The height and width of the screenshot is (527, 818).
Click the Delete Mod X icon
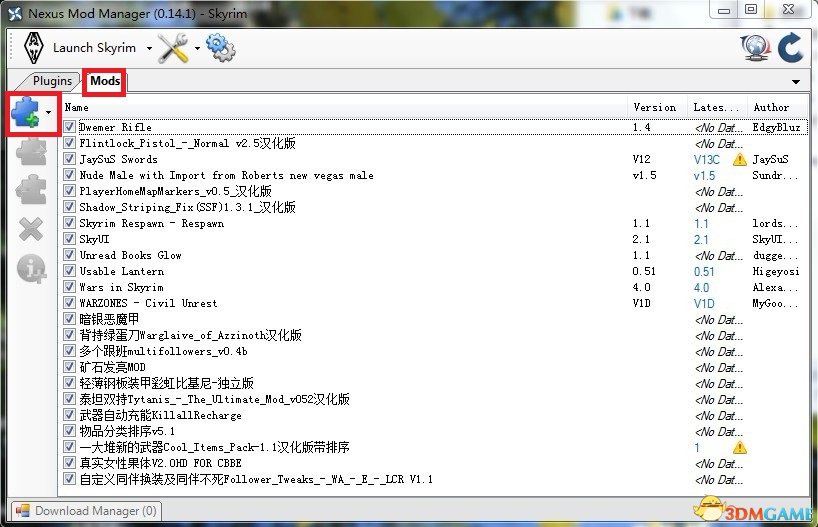tap(31, 229)
